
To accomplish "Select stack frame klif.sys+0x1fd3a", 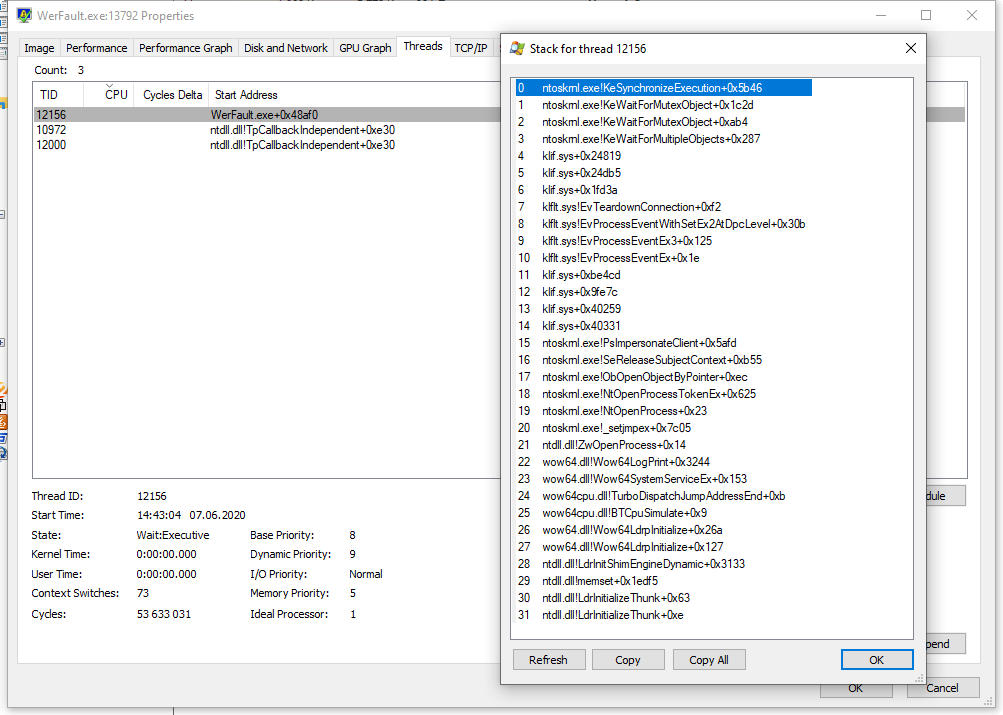I will coord(664,190).
